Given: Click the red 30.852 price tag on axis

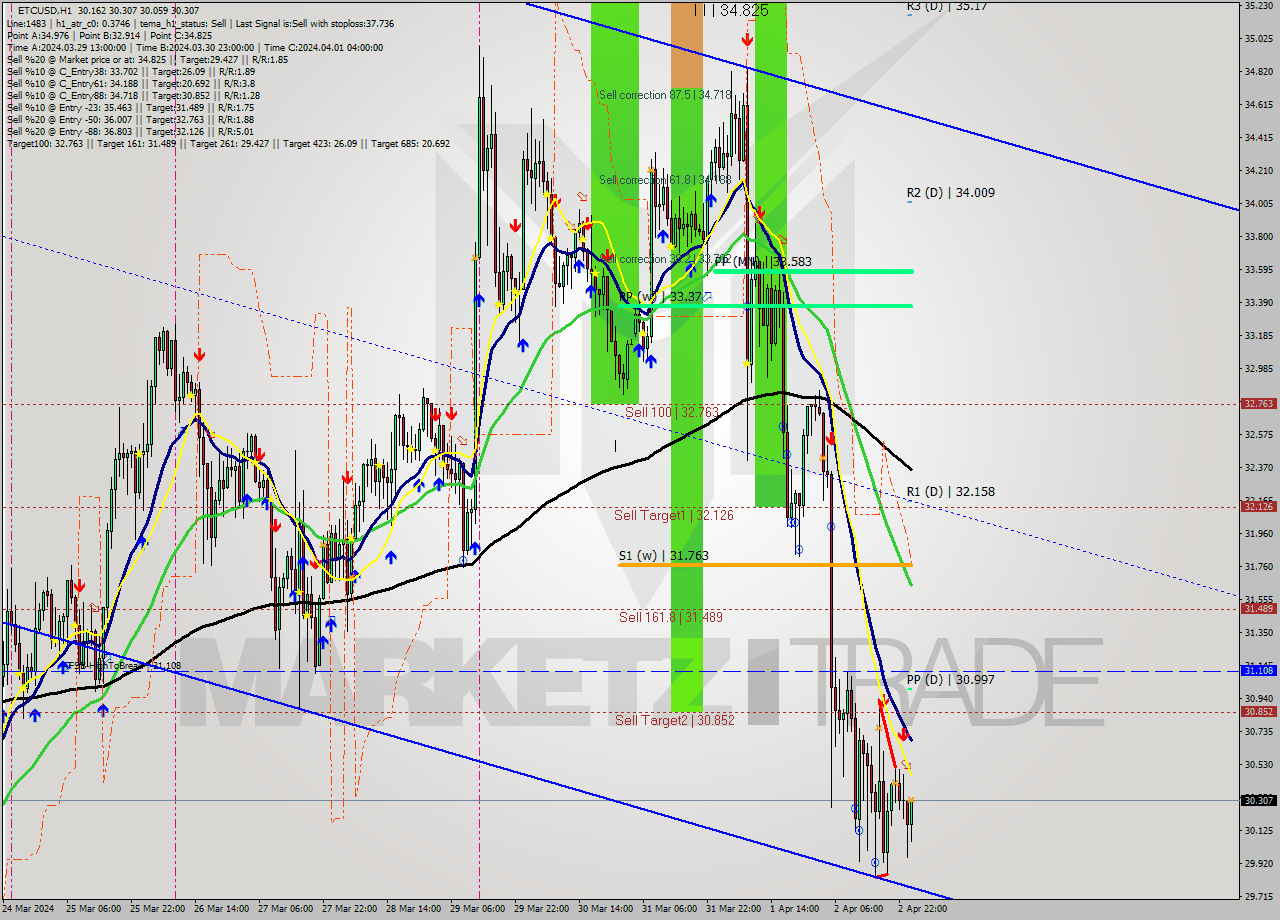Looking at the screenshot, I should pos(1258,712).
